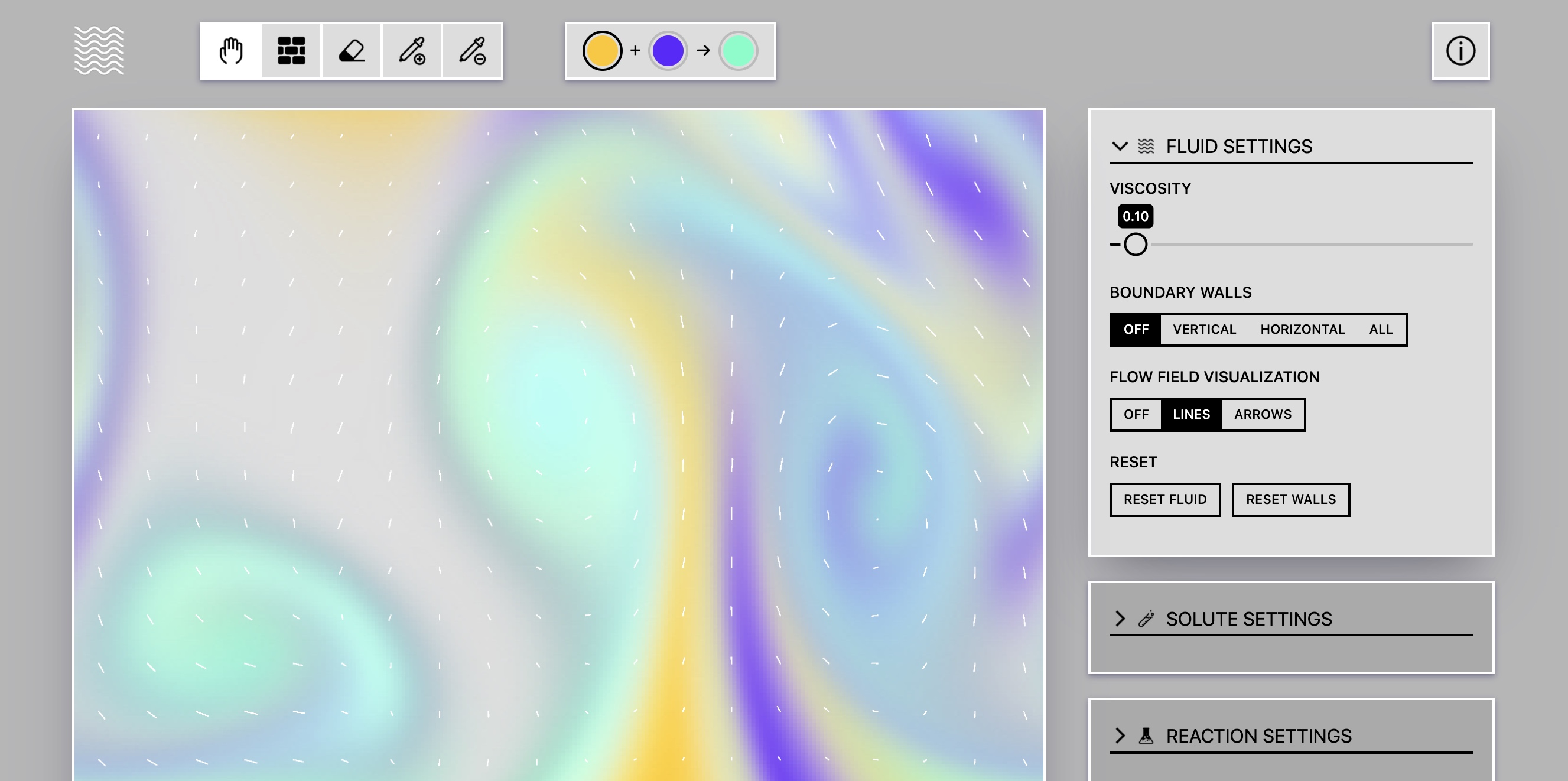The height and width of the screenshot is (781, 1568).
Task: Set boundary walls to All
Action: [1380, 329]
